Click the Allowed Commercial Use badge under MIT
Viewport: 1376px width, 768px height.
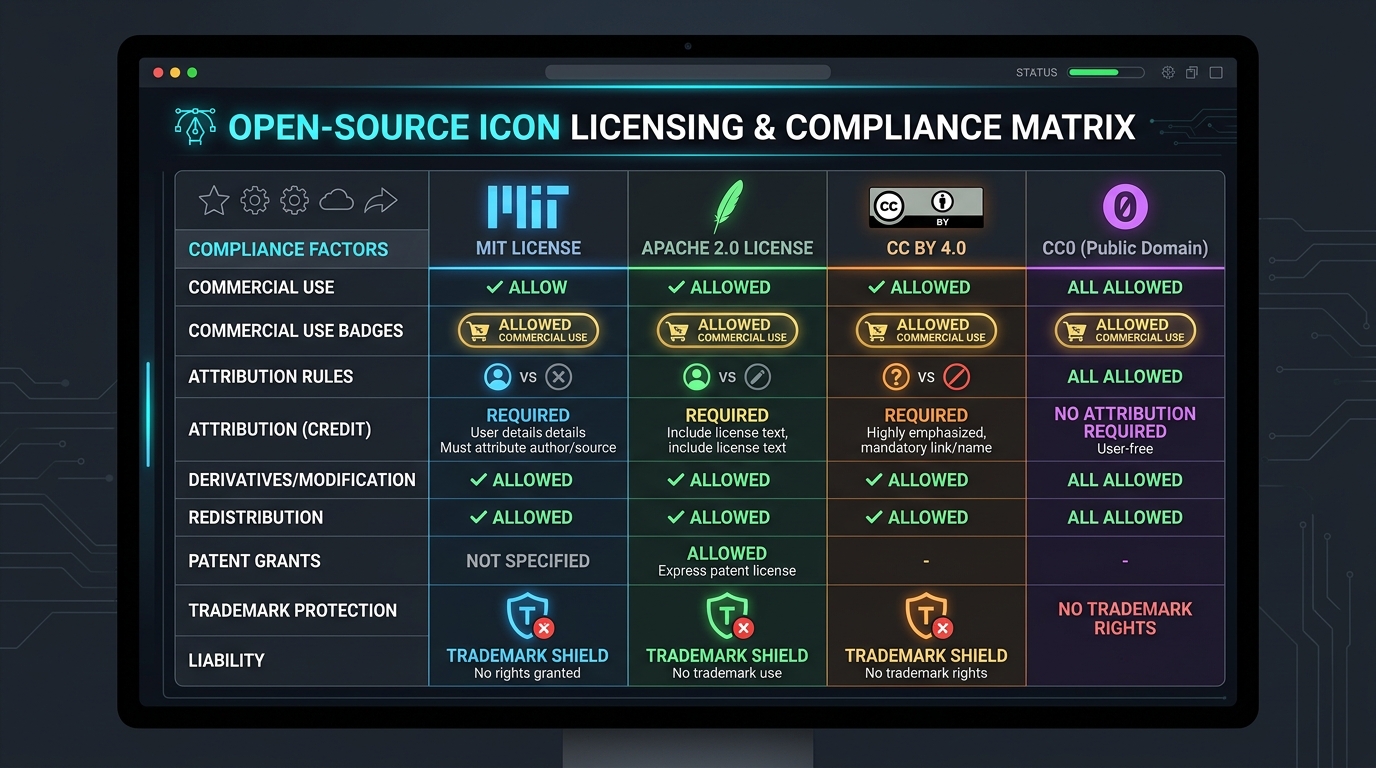point(528,330)
